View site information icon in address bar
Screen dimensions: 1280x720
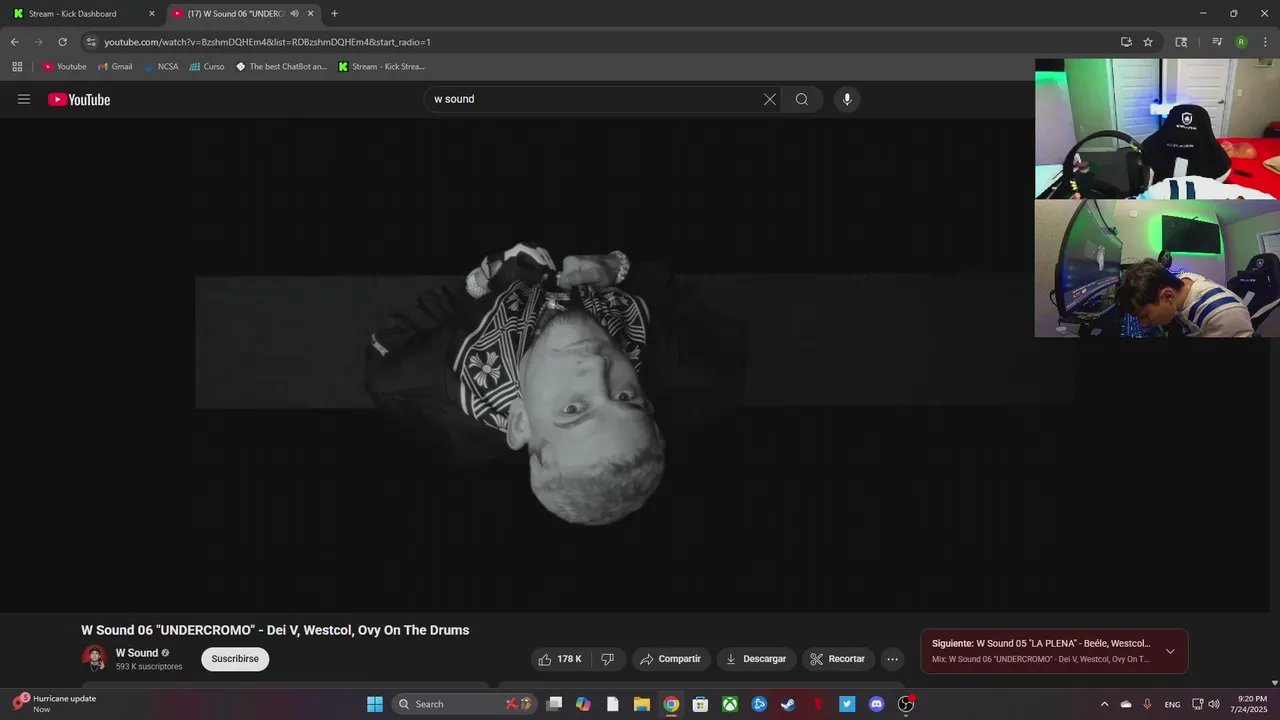click(x=91, y=42)
